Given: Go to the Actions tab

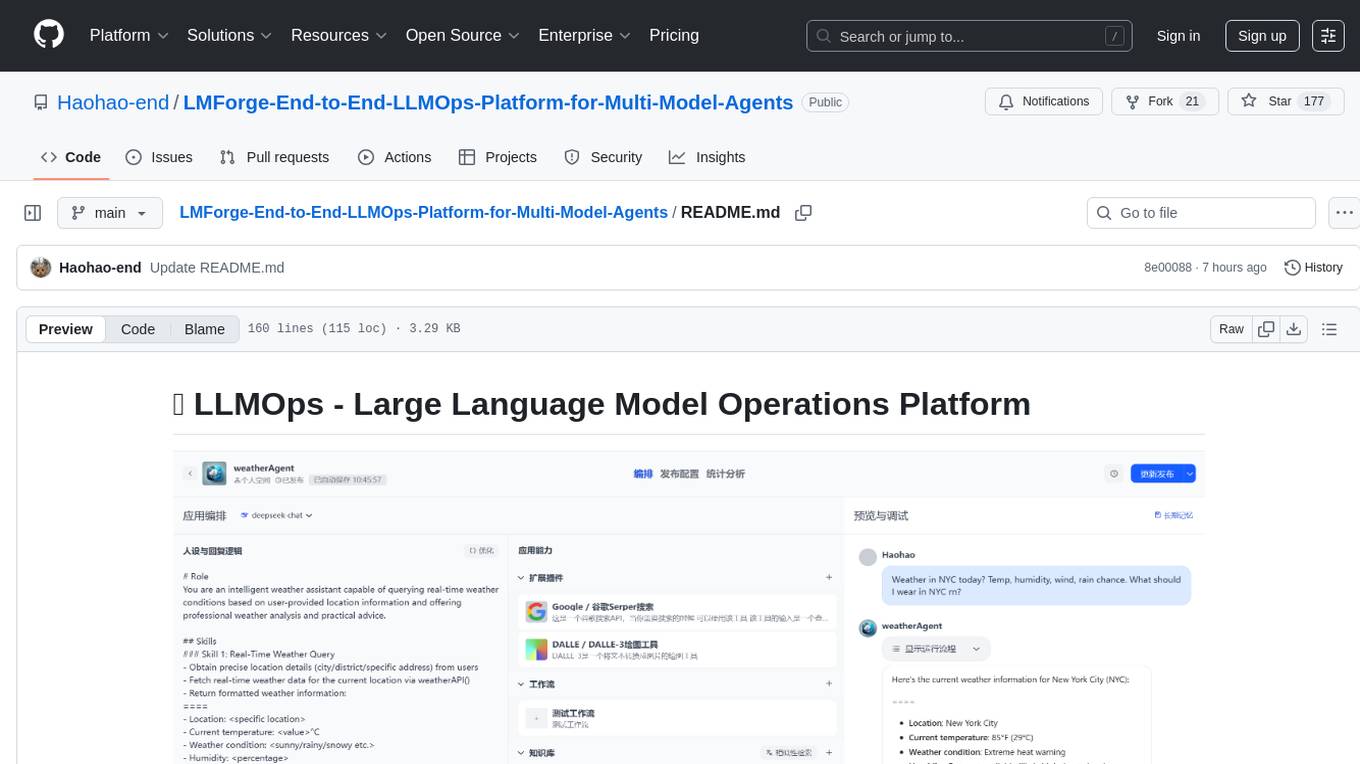Looking at the screenshot, I should [395, 157].
